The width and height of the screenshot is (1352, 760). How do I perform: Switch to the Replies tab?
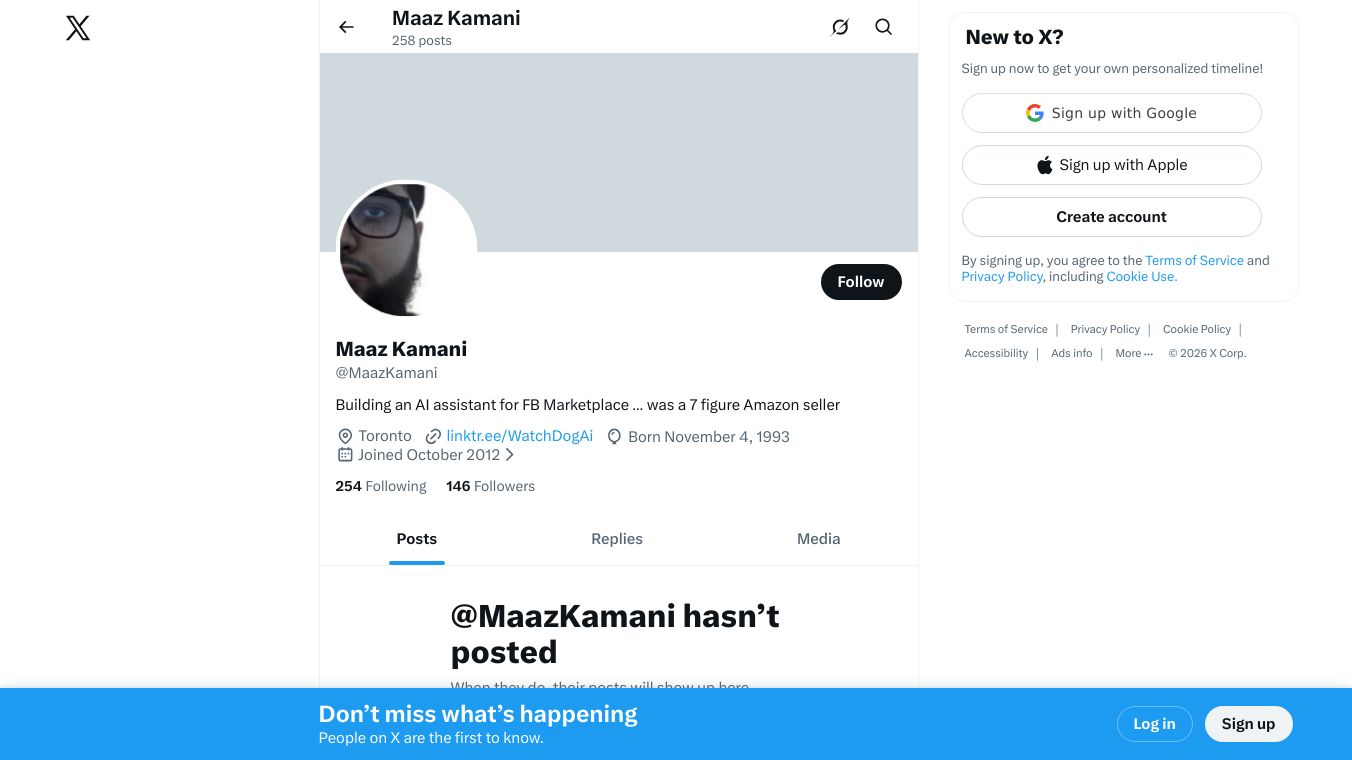tap(617, 539)
